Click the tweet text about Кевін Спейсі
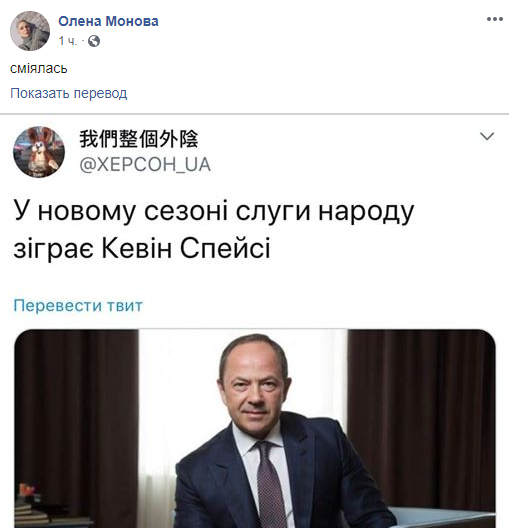The height and width of the screenshot is (528, 509). tap(214, 229)
